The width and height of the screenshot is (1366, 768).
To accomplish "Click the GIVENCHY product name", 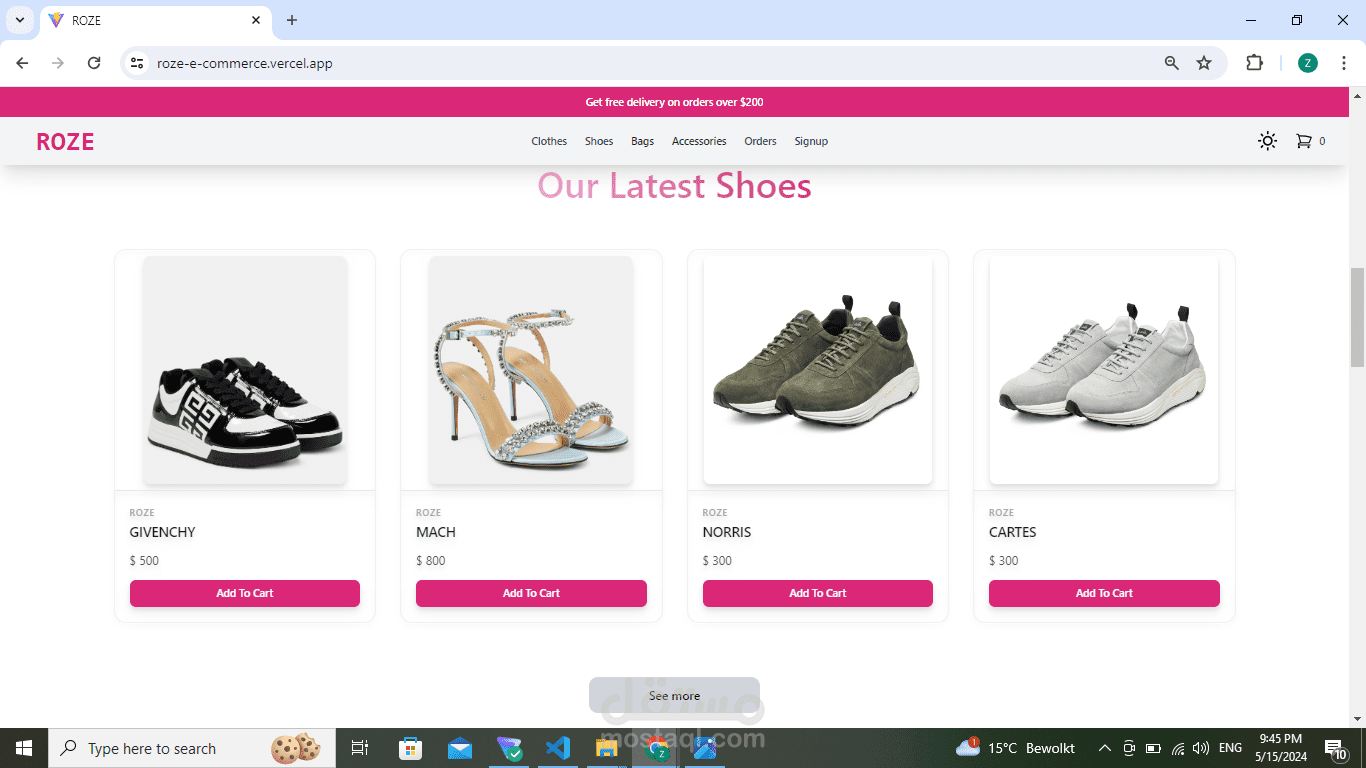I will [x=163, y=532].
